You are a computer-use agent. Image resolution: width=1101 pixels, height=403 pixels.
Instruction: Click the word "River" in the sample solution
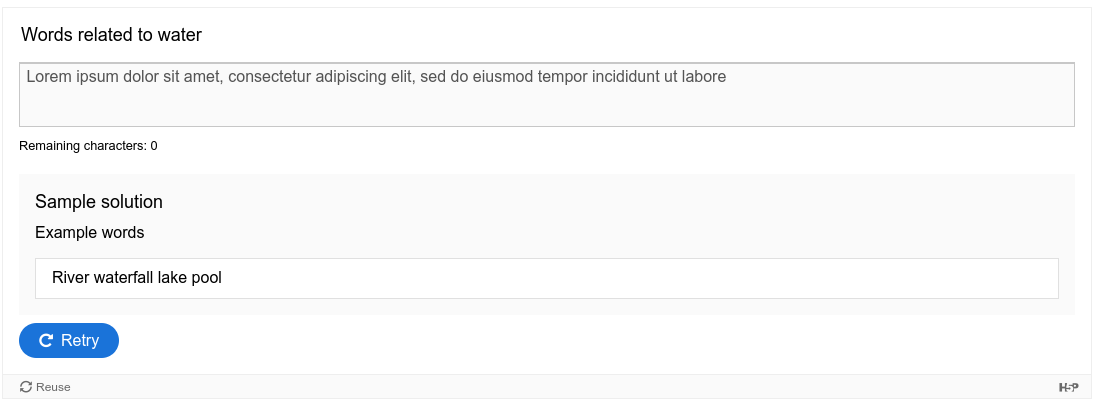click(71, 277)
